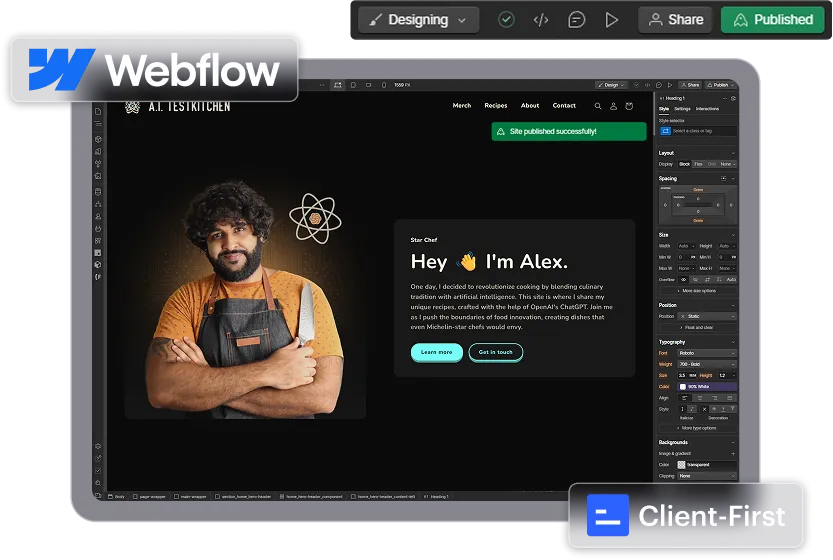
Task: Expand More size options
Action: pos(698,291)
